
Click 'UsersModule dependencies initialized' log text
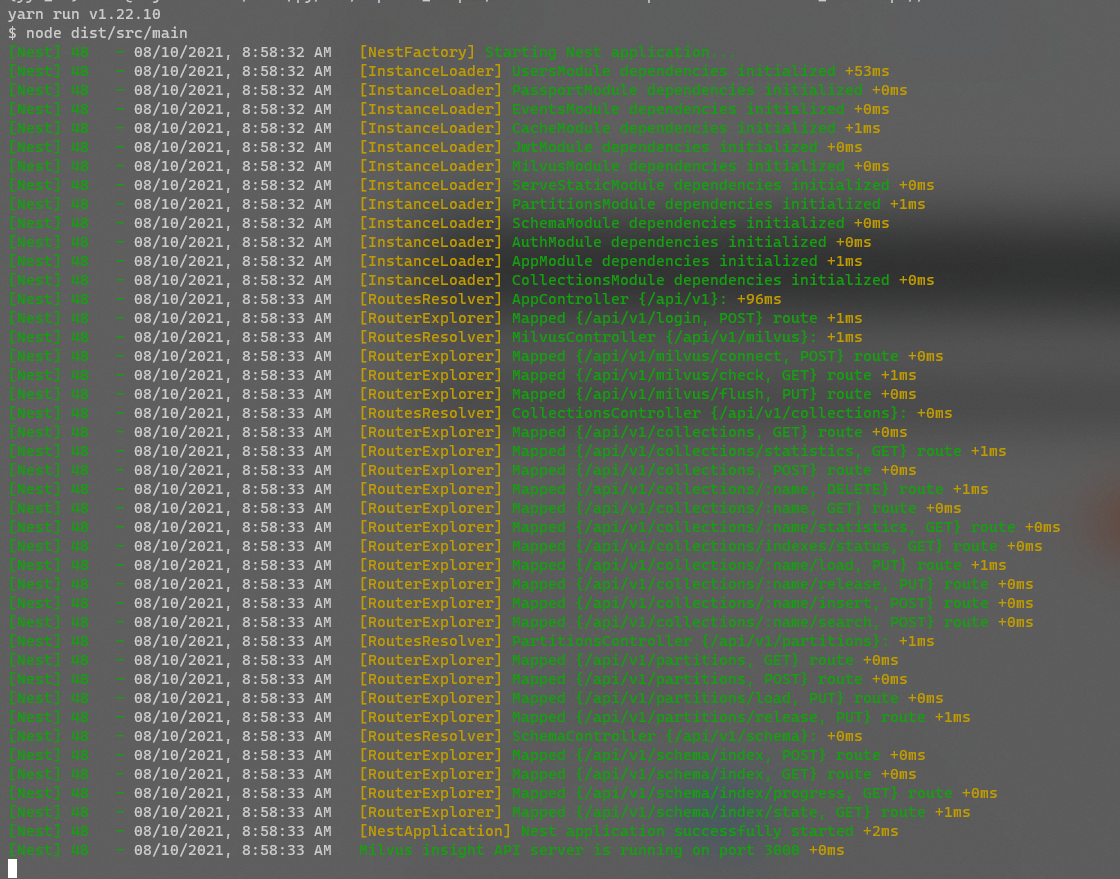pos(674,71)
